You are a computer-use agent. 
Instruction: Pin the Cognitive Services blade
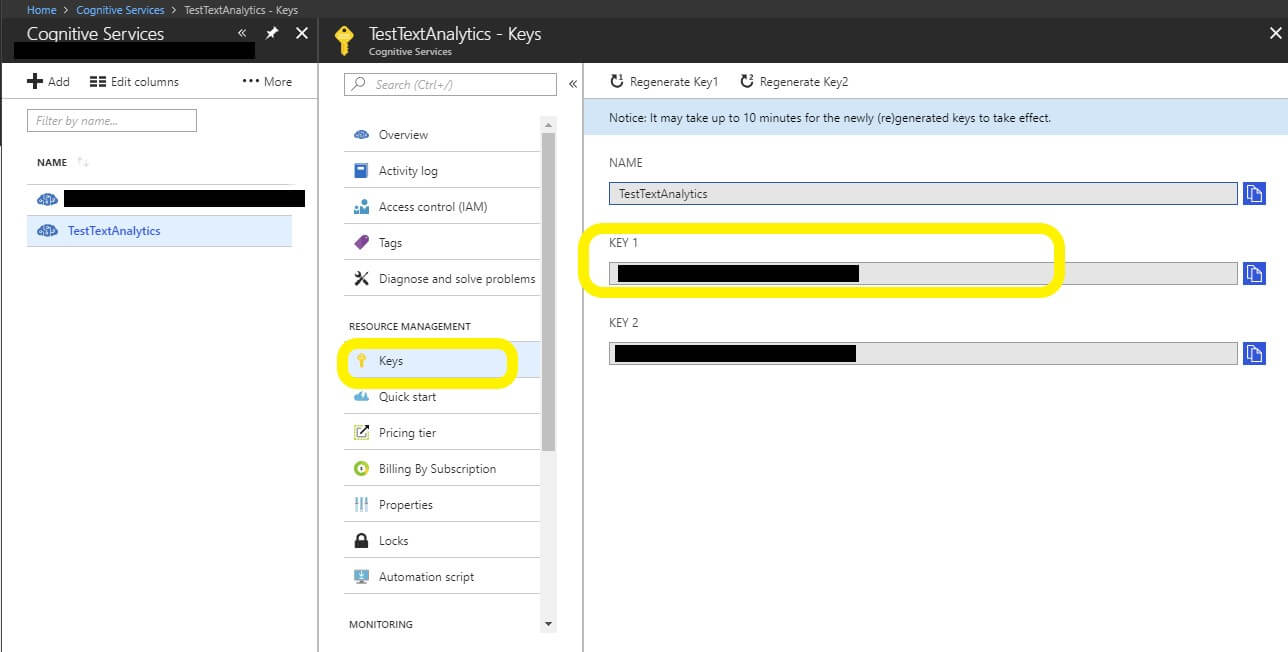tap(272, 33)
